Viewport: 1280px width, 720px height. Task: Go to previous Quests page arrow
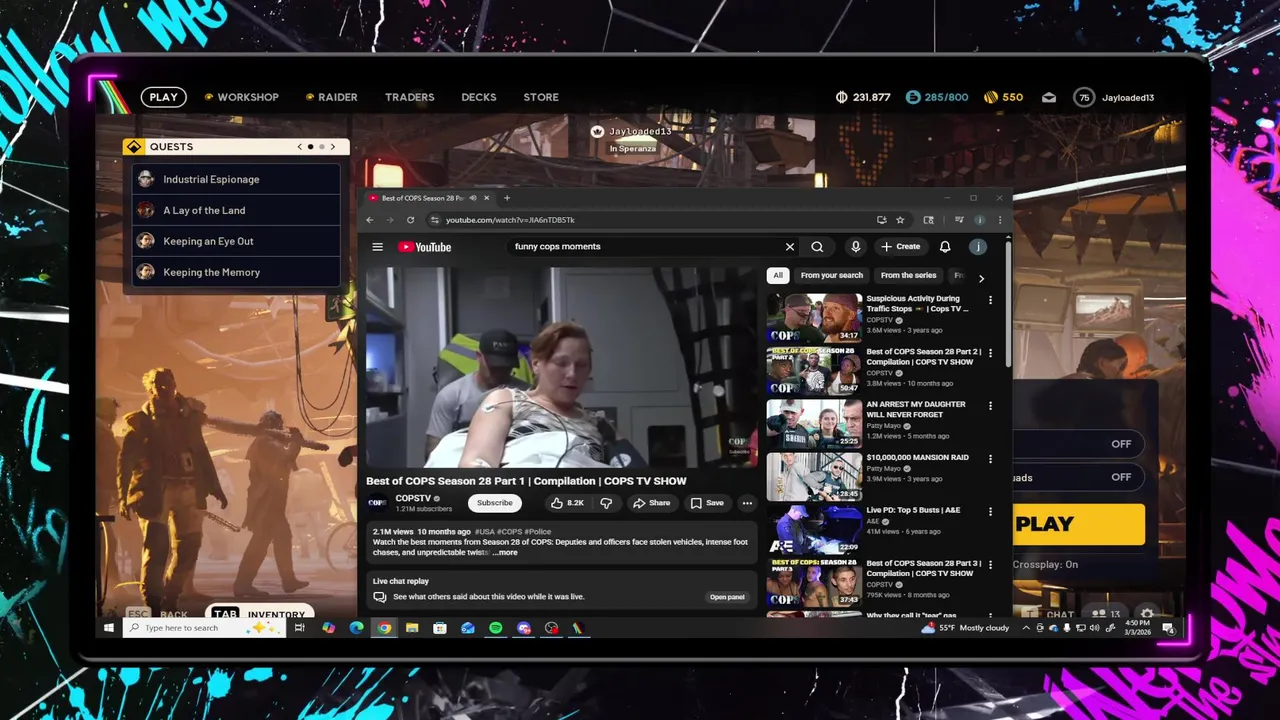[299, 147]
